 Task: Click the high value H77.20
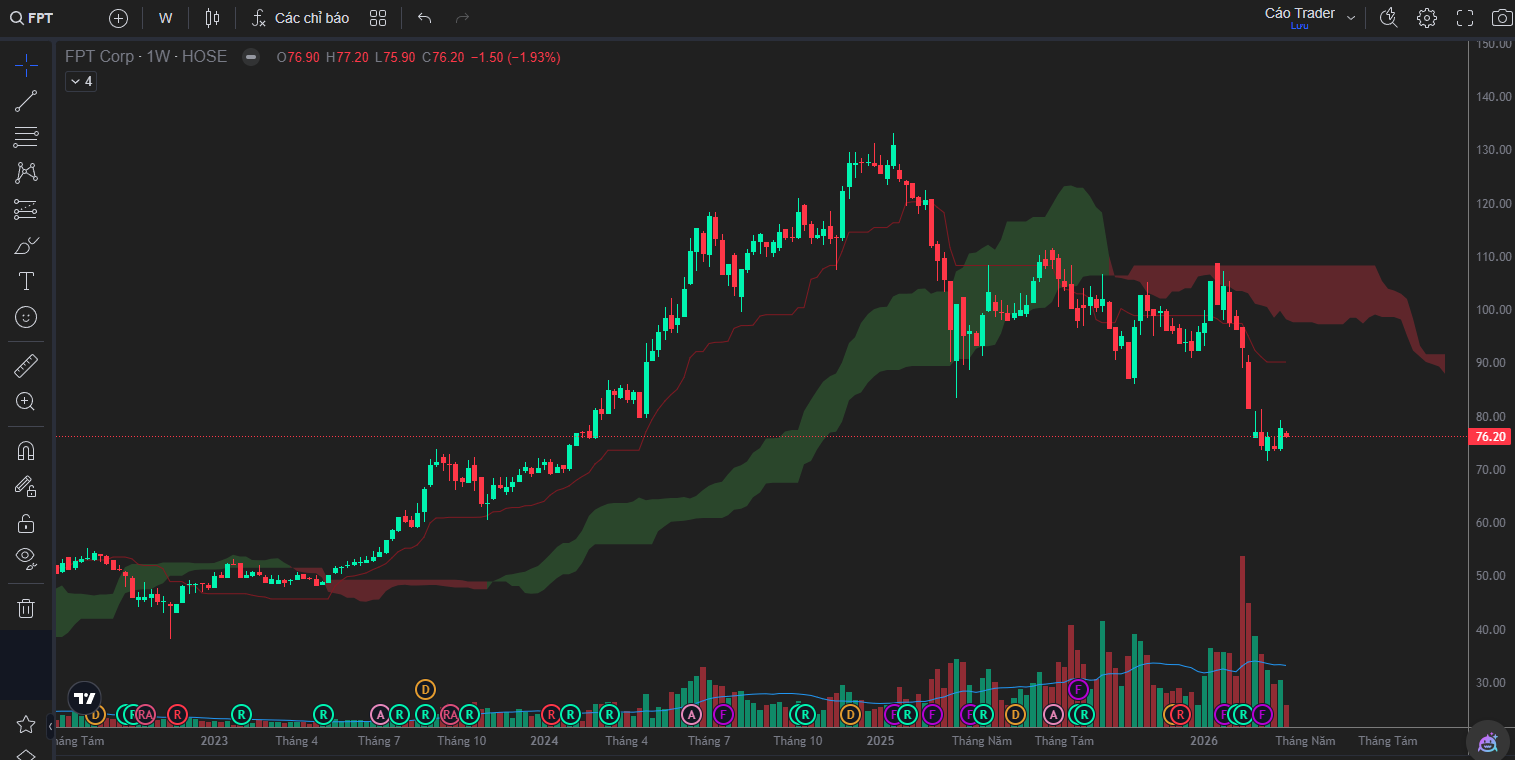347,57
